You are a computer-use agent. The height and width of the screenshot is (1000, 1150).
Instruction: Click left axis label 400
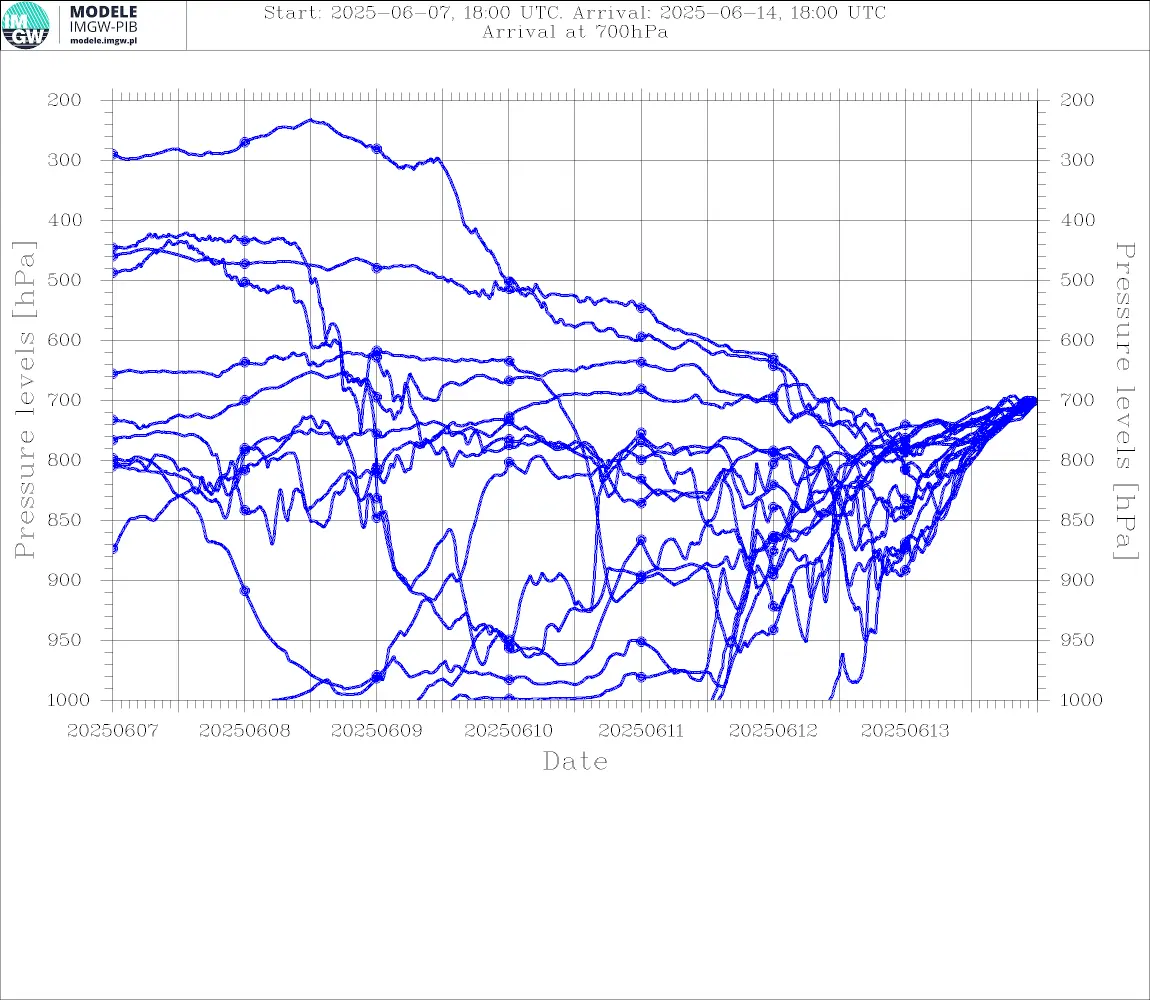tap(64, 220)
